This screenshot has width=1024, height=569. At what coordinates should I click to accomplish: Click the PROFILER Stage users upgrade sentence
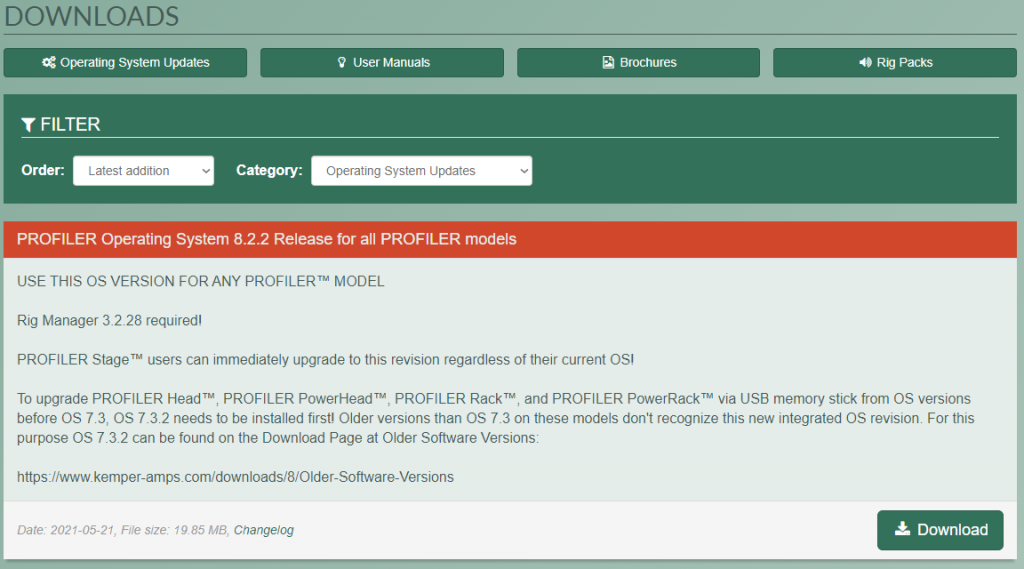(x=325, y=360)
